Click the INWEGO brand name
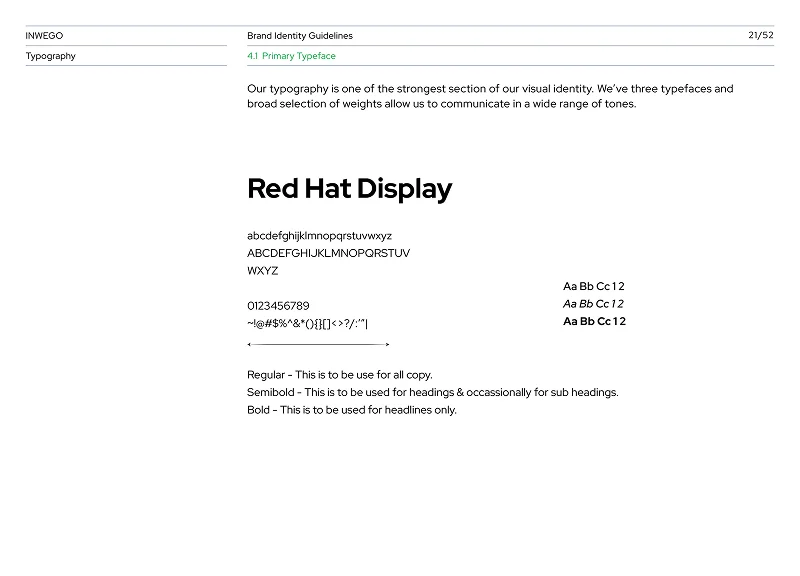Image resolution: width=800 pixels, height=576 pixels. pos(44,36)
